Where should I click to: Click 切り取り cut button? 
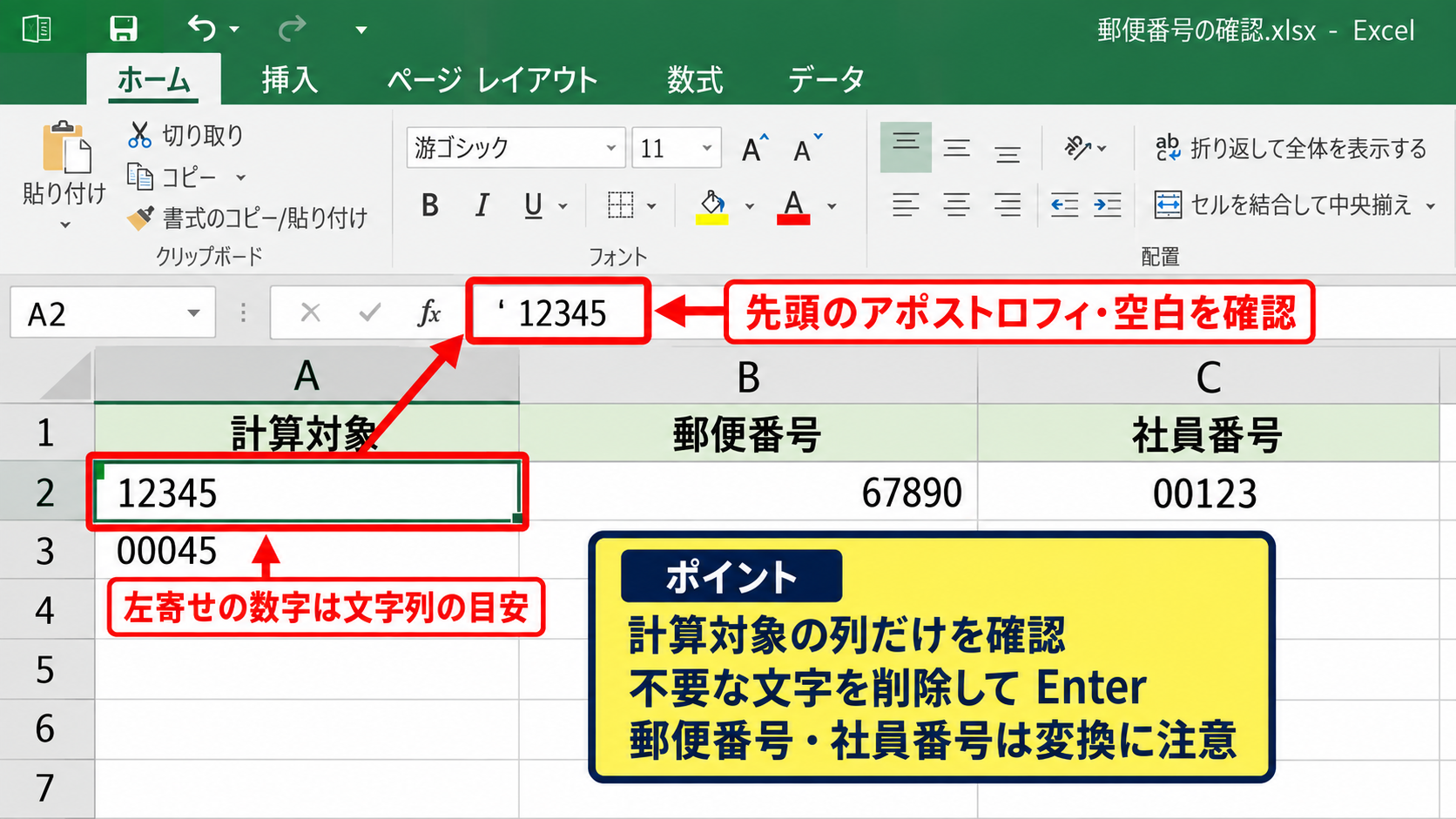tap(186, 135)
